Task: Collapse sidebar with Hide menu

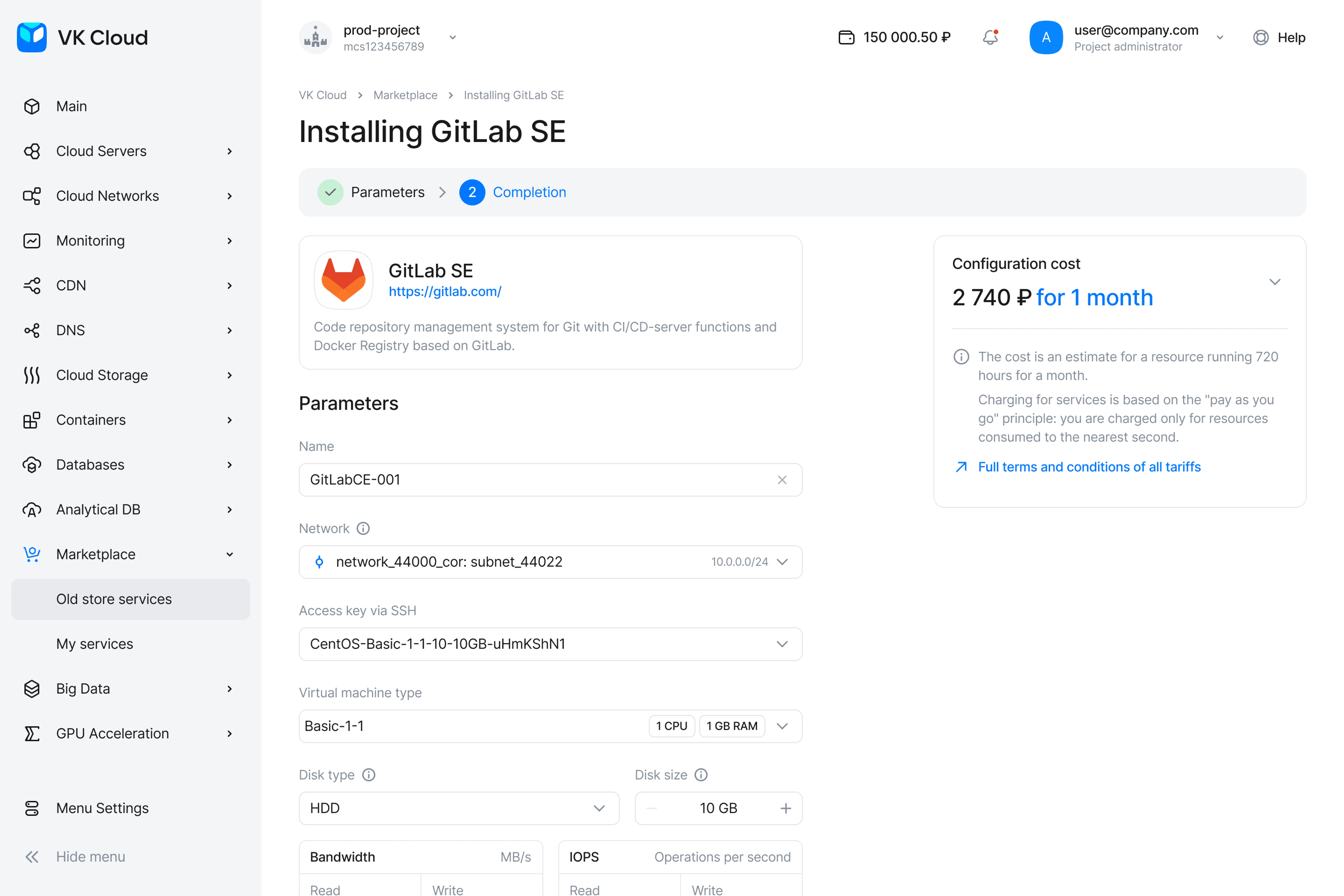Action: [90, 857]
